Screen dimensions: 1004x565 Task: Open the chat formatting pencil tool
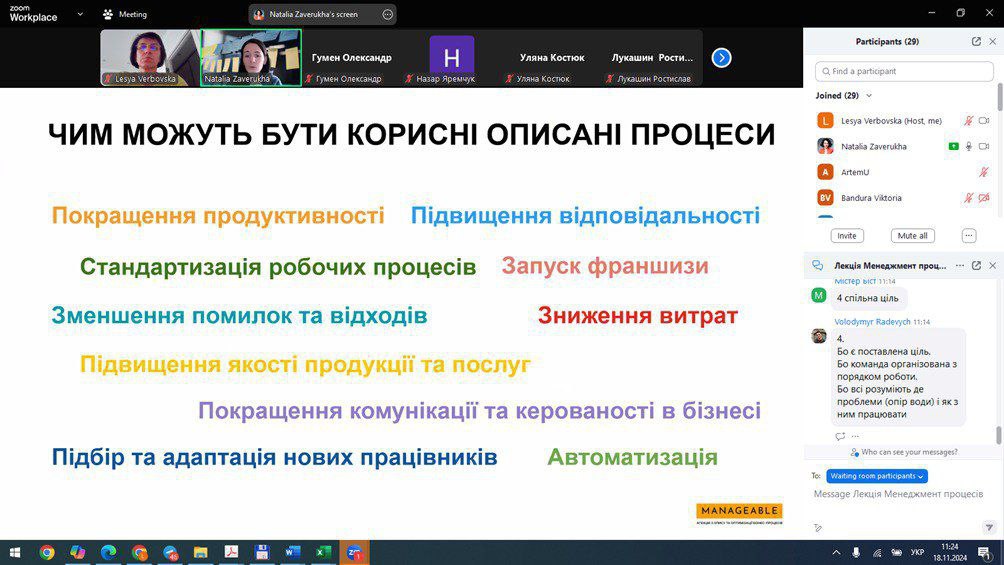[818, 527]
